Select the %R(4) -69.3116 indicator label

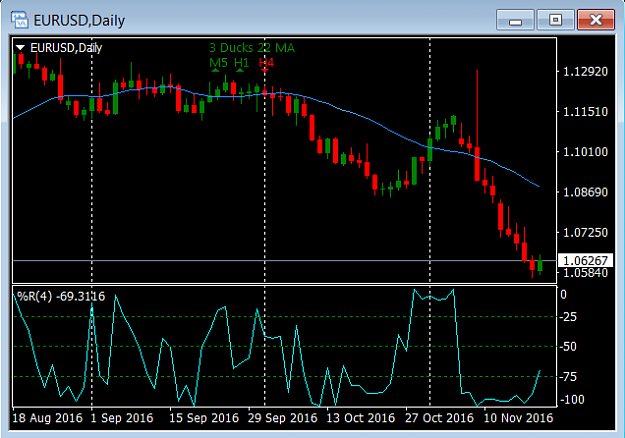61,297
